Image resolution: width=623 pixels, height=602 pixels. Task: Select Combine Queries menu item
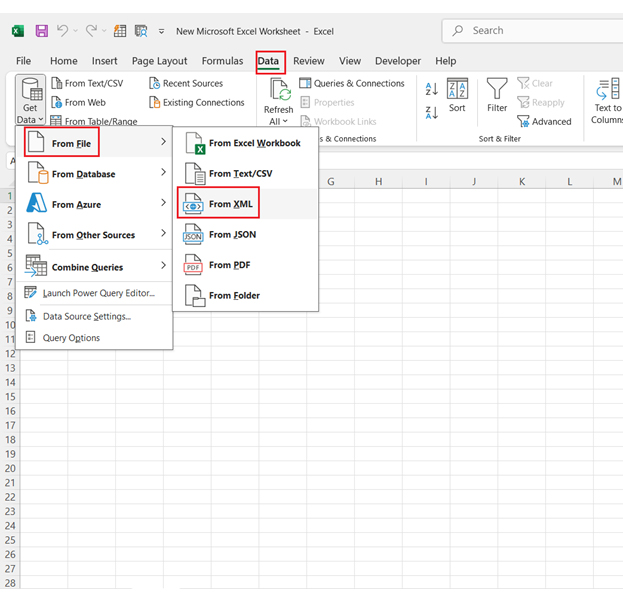(x=95, y=266)
